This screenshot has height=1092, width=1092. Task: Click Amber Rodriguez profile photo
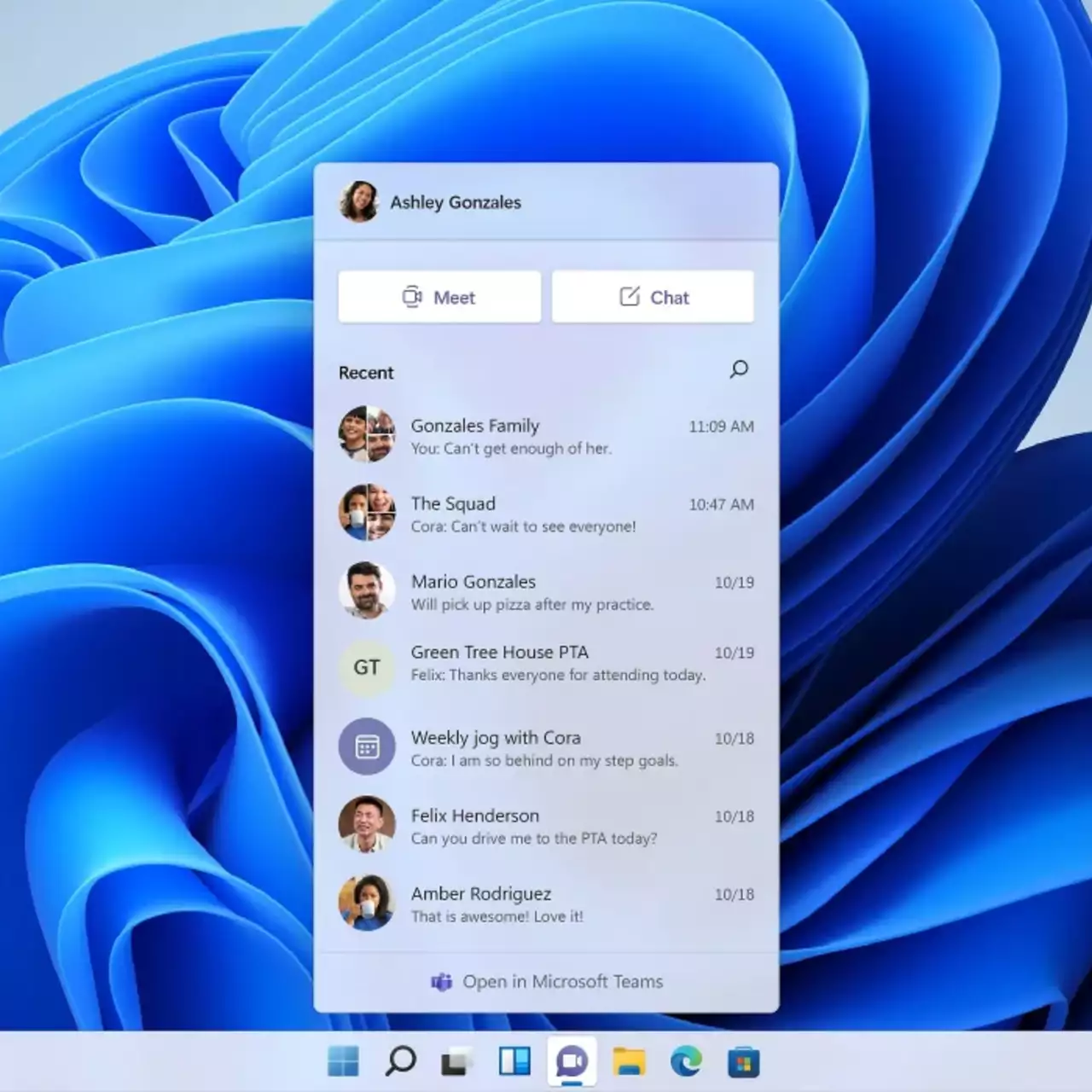click(x=367, y=902)
